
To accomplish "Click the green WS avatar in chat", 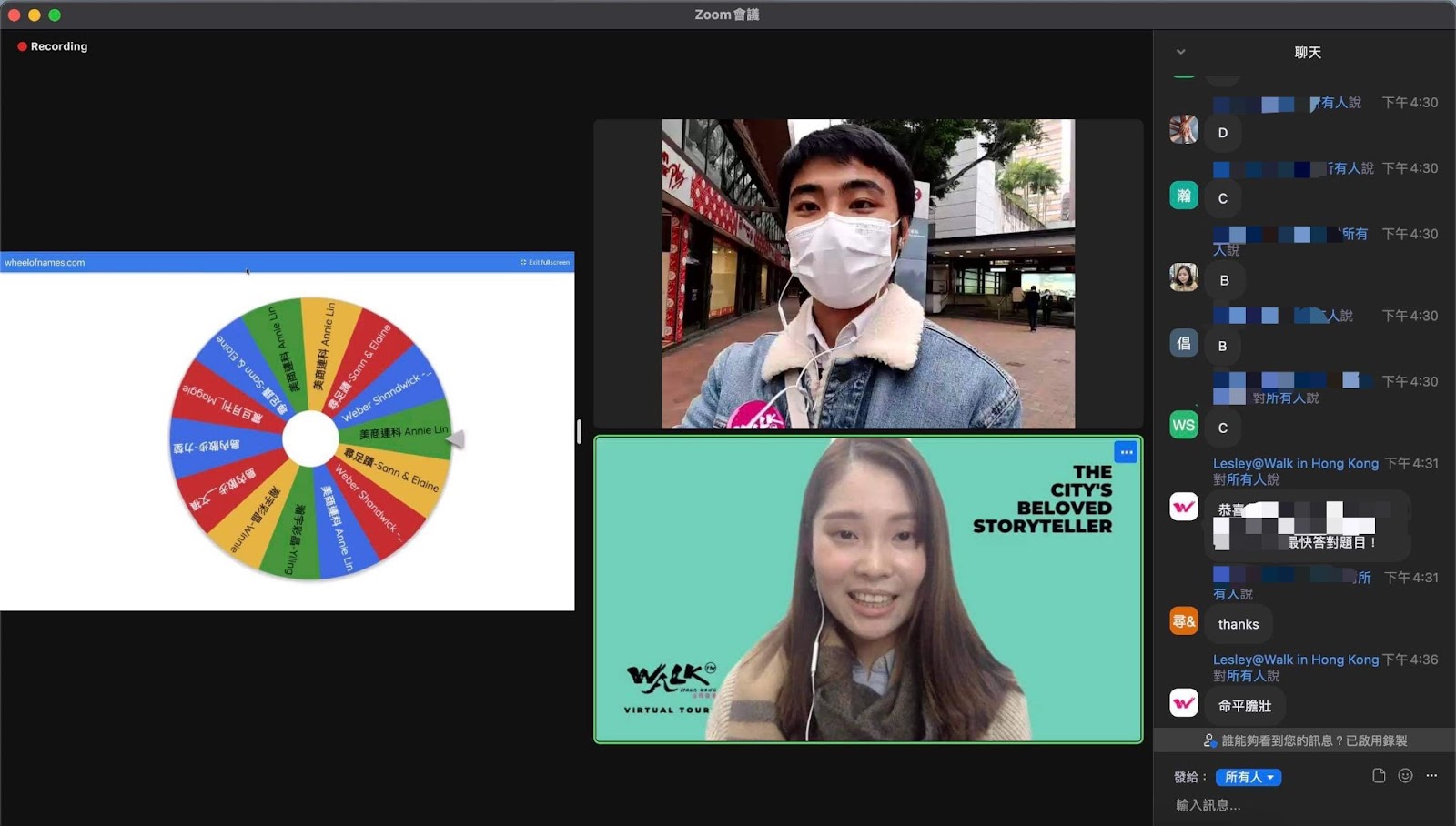I will [1183, 425].
